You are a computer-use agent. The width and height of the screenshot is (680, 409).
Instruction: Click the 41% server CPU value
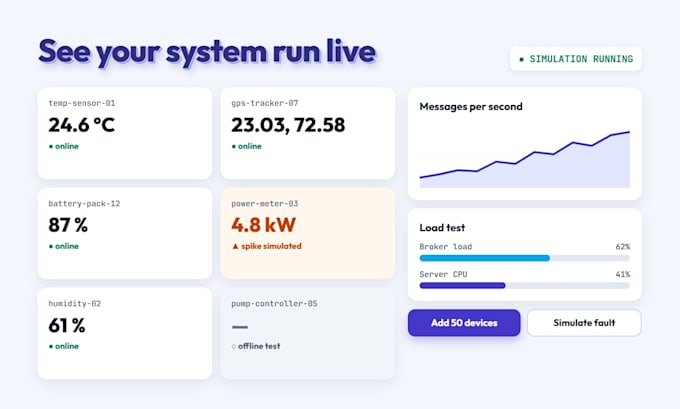click(623, 274)
